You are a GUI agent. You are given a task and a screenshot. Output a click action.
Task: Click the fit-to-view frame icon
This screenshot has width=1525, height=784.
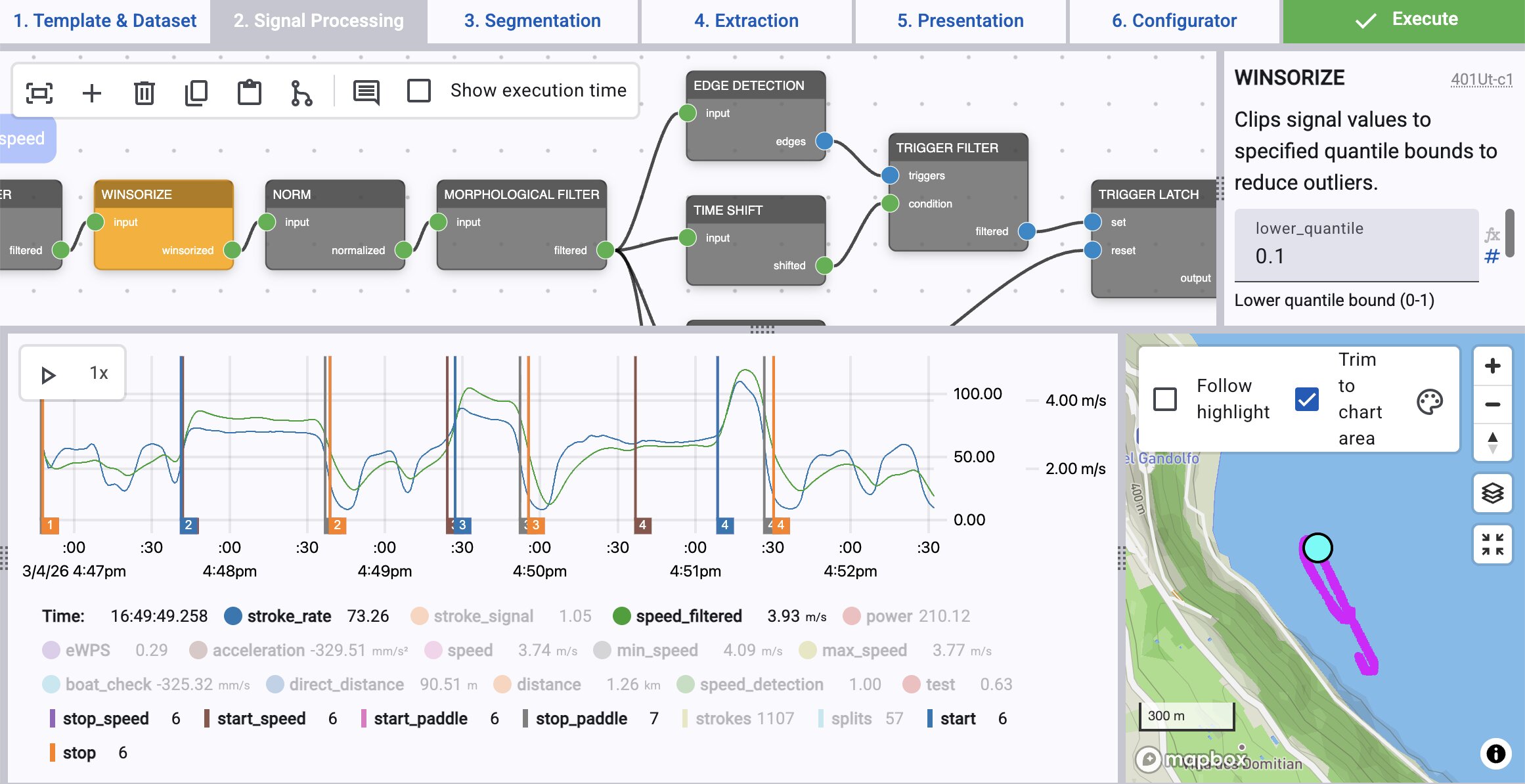pyautogui.click(x=39, y=93)
